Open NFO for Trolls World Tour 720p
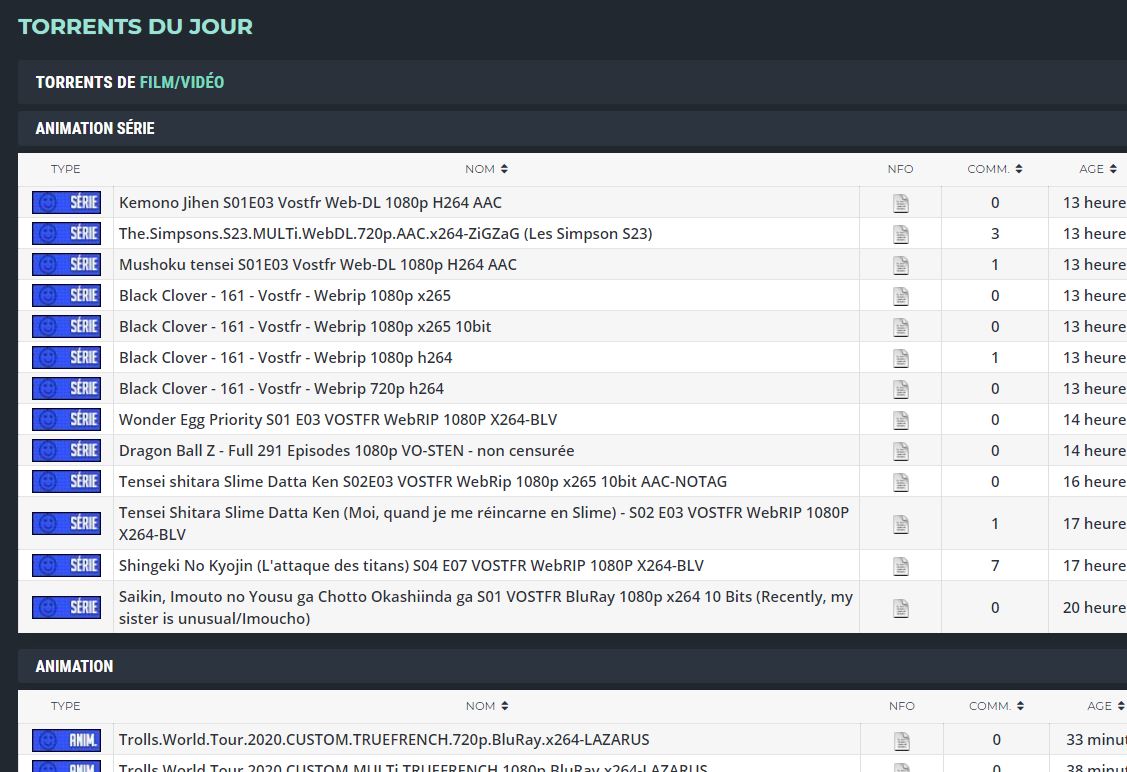Viewport: 1127px width, 772px height. click(901, 741)
